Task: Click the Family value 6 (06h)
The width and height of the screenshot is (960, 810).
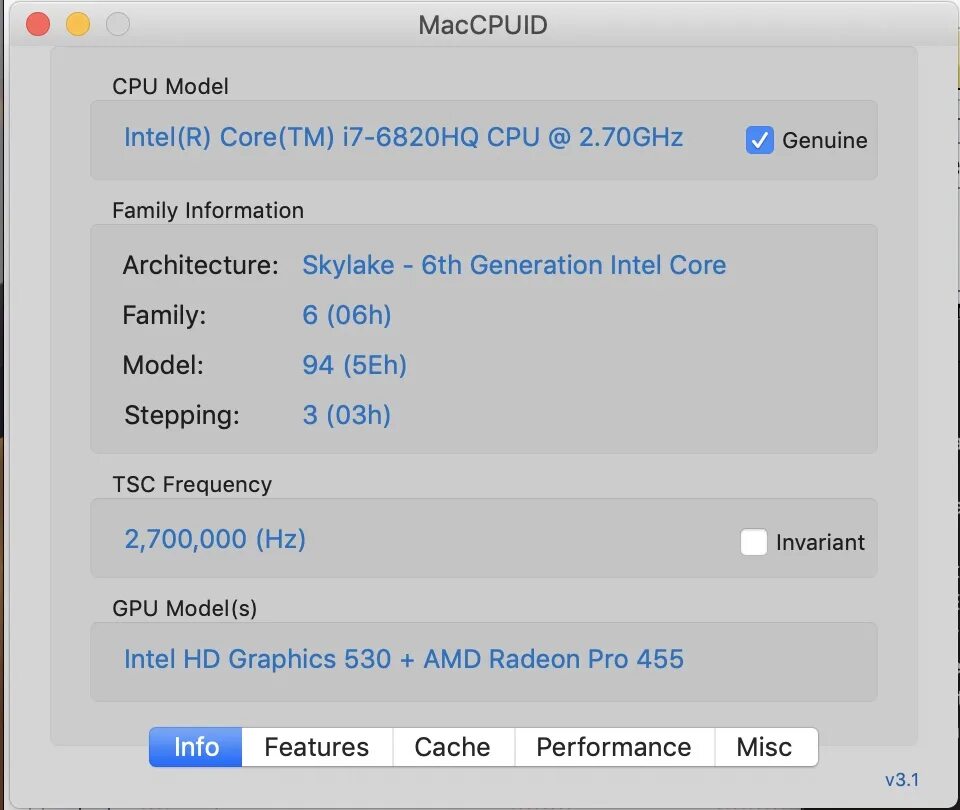Action: [347, 315]
